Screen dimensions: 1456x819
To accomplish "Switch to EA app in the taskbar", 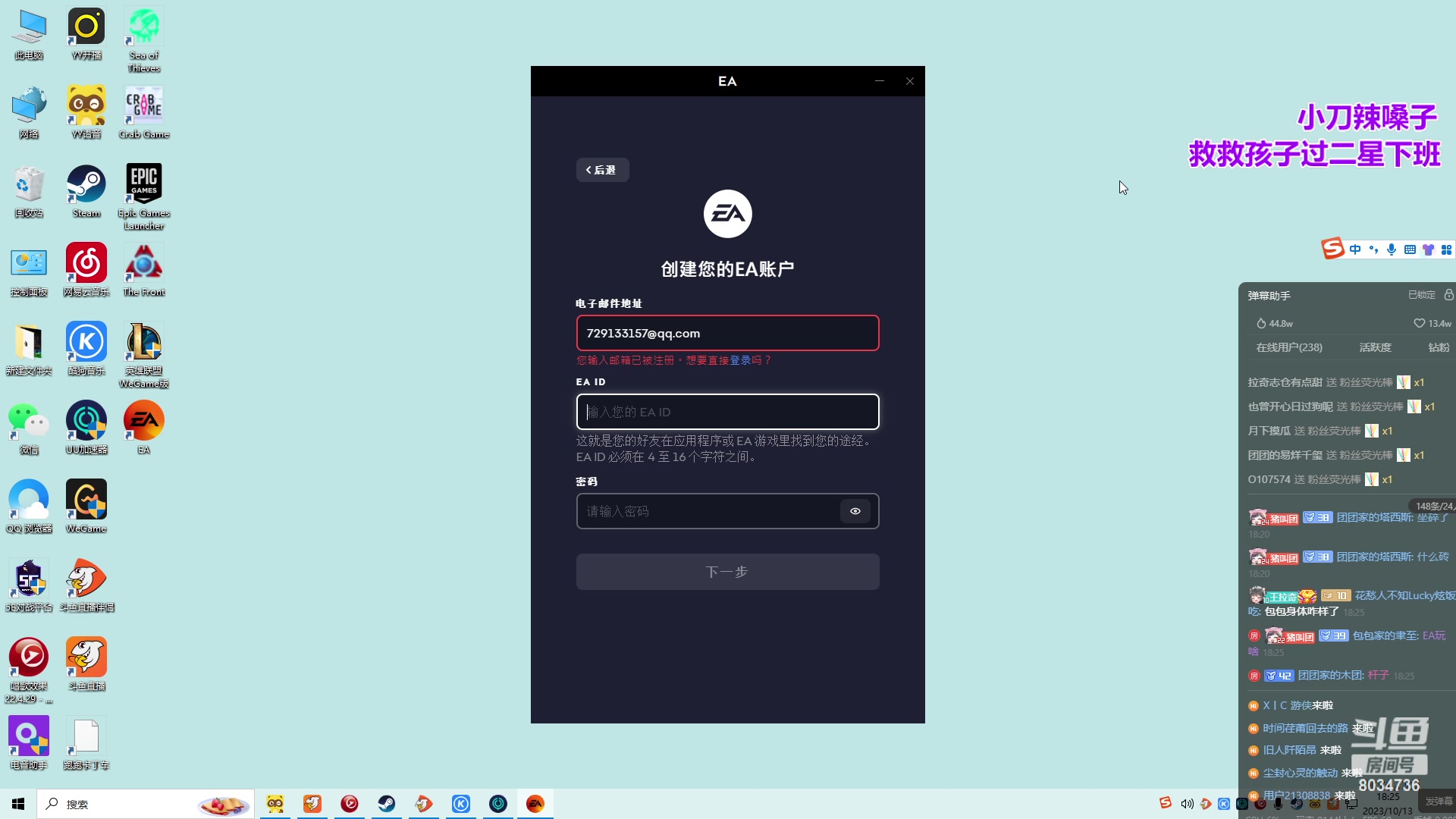I will [535, 804].
